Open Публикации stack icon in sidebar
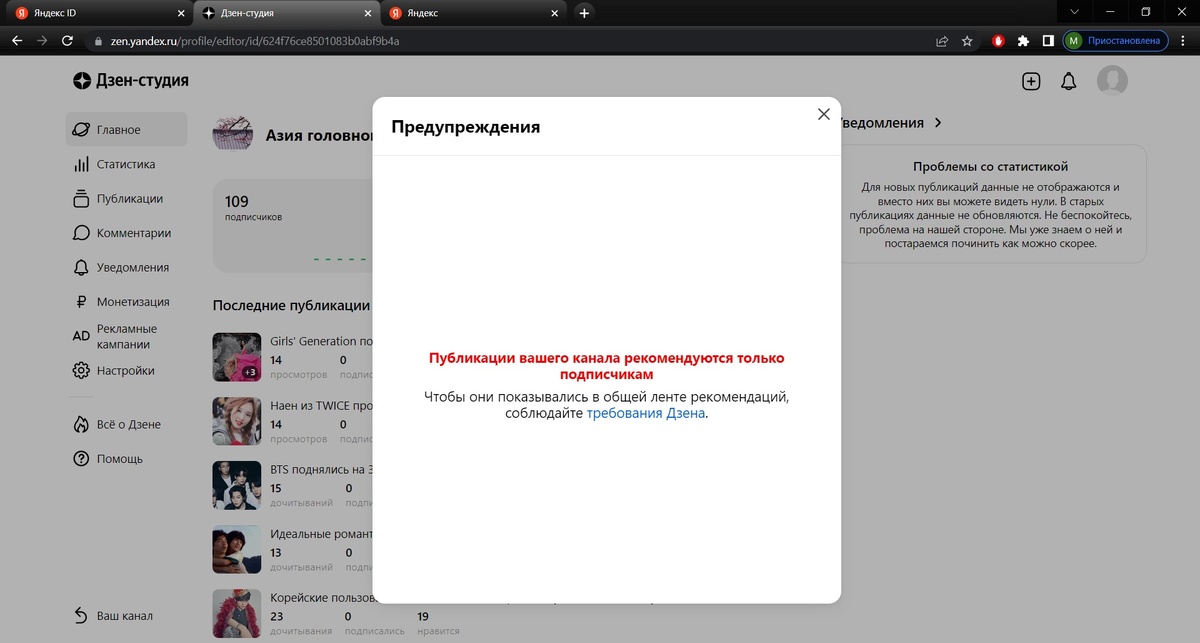 point(82,198)
